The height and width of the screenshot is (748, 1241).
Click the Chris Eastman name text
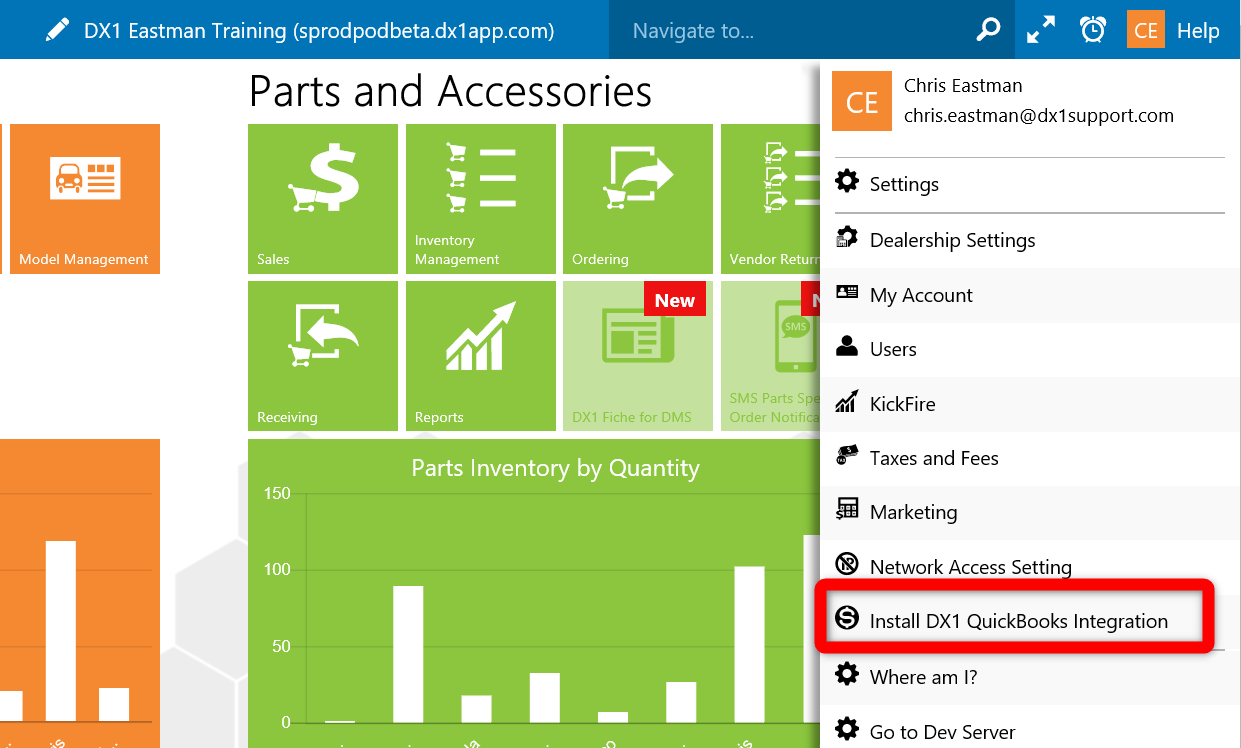click(963, 86)
